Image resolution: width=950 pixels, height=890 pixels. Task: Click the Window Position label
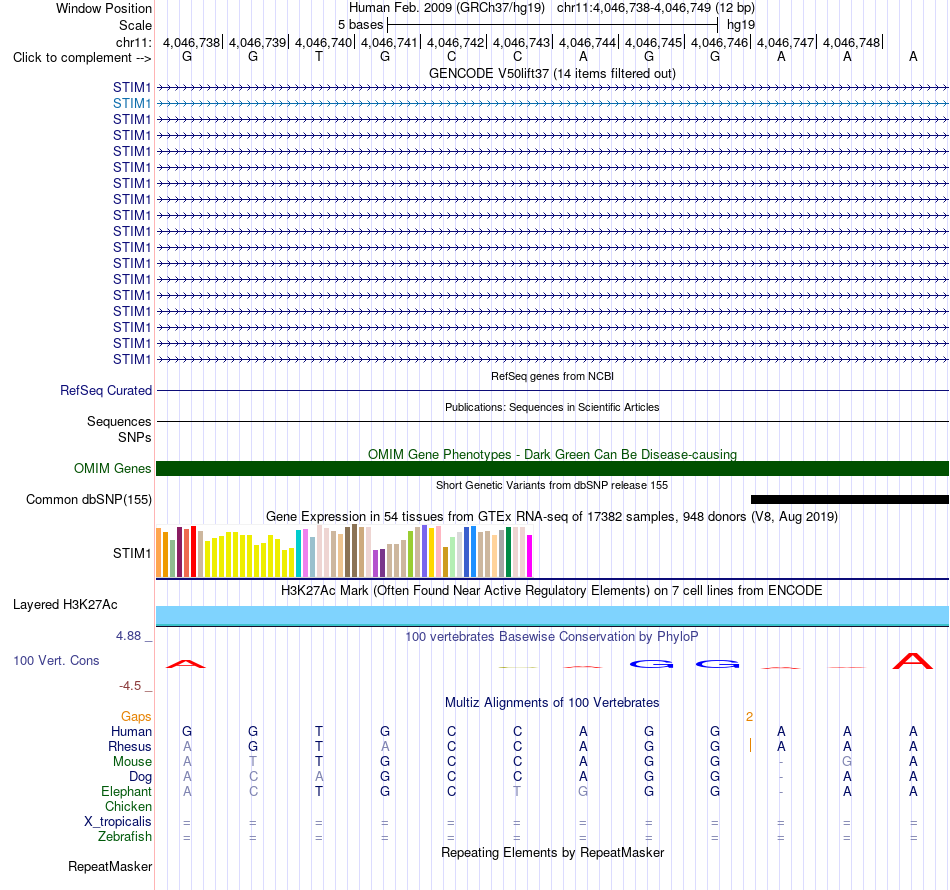coord(104,8)
